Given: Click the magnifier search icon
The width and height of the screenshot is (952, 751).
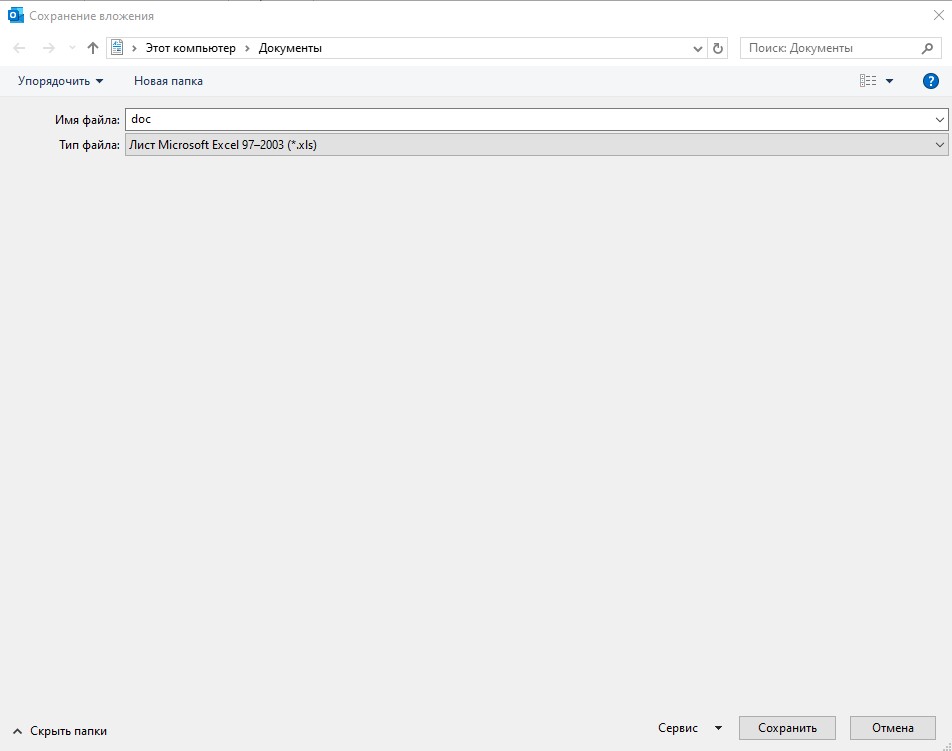Looking at the screenshot, I should [927, 48].
